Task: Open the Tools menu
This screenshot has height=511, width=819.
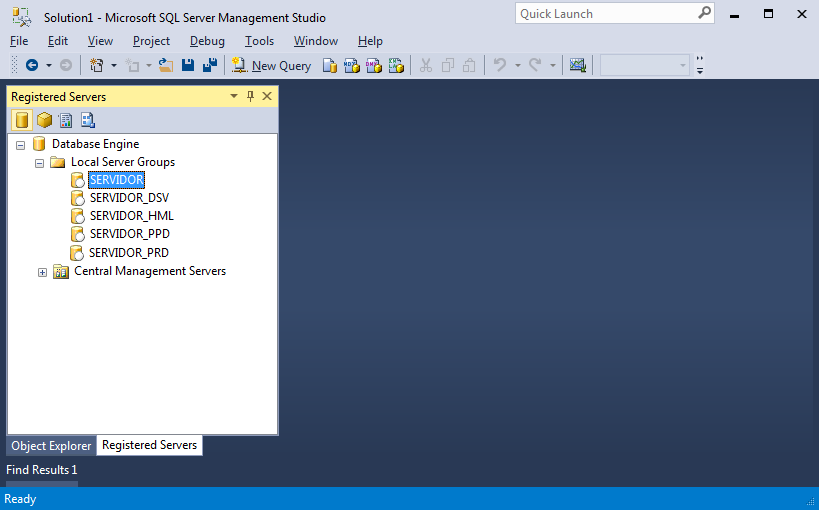Action: pos(259,41)
